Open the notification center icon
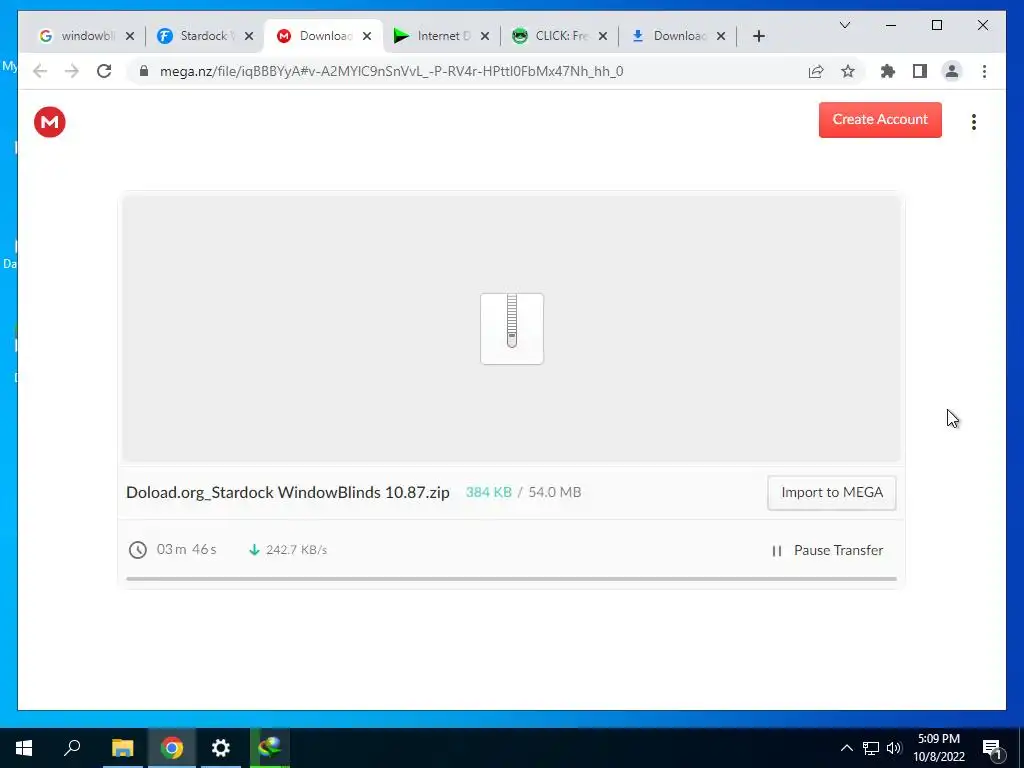 tap(992, 749)
